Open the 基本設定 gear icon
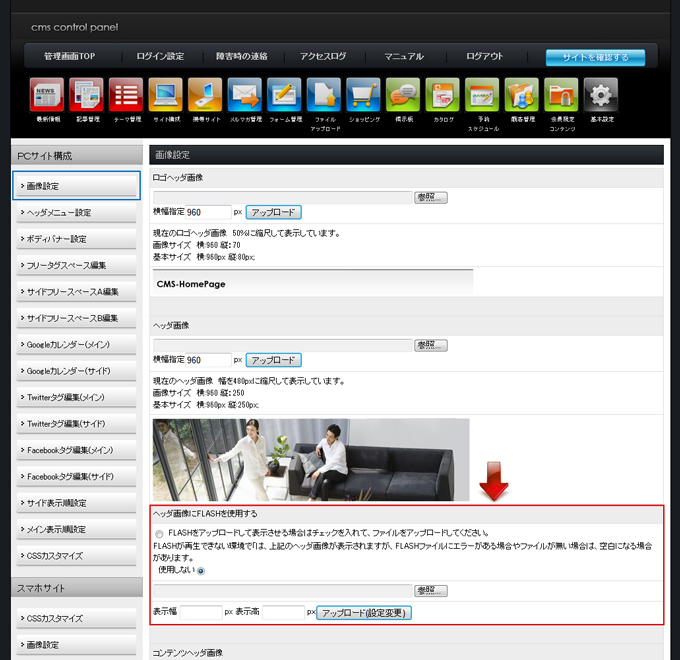The width and height of the screenshot is (680, 660). [x=600, y=96]
